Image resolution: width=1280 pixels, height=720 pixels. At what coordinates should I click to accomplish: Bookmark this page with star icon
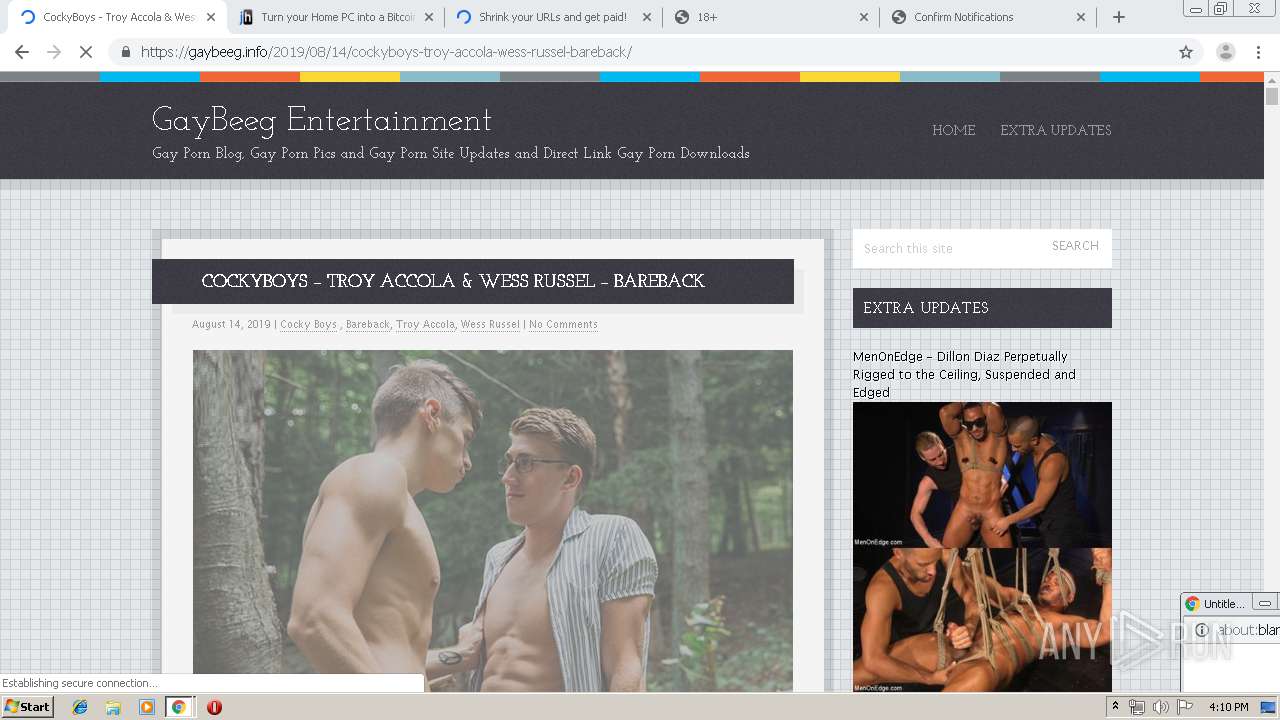tap(1186, 52)
